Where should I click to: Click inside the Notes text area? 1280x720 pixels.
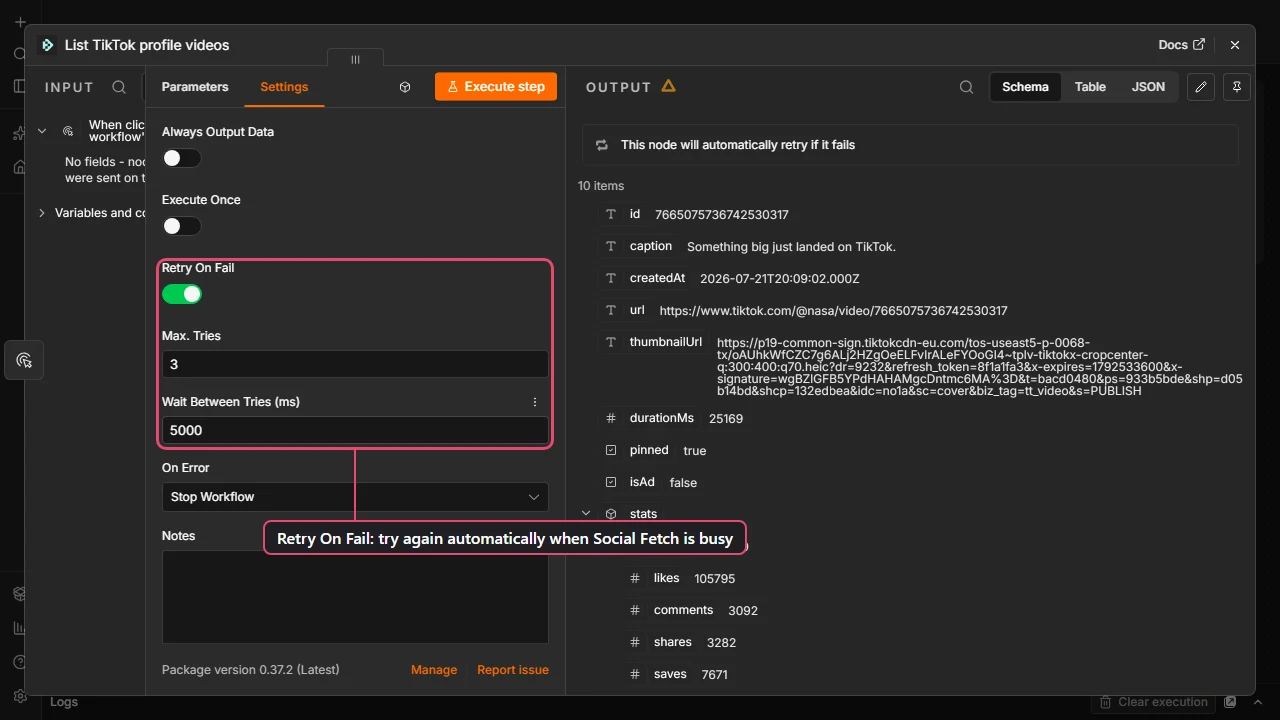pos(355,597)
